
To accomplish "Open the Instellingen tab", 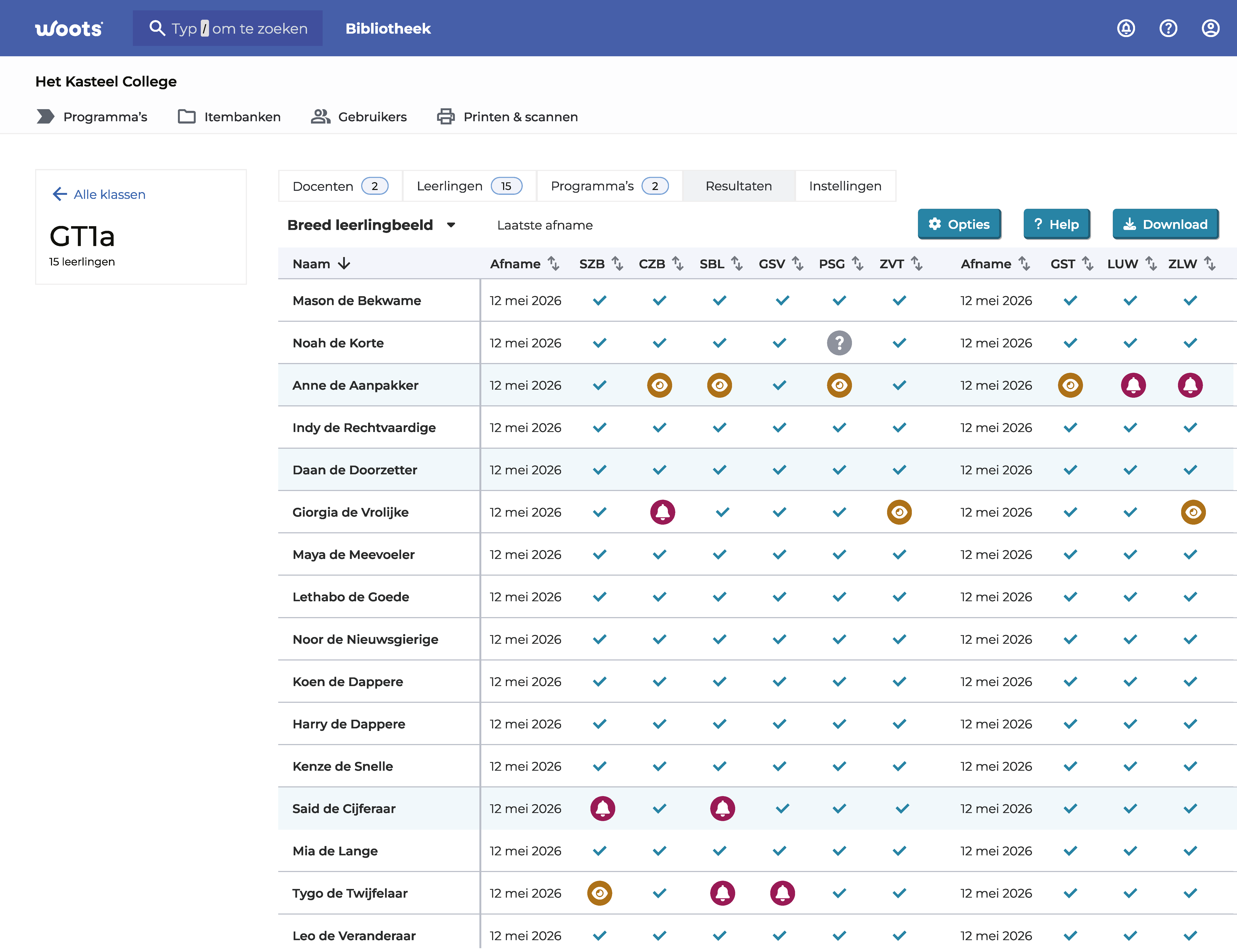I will pyautogui.click(x=845, y=186).
